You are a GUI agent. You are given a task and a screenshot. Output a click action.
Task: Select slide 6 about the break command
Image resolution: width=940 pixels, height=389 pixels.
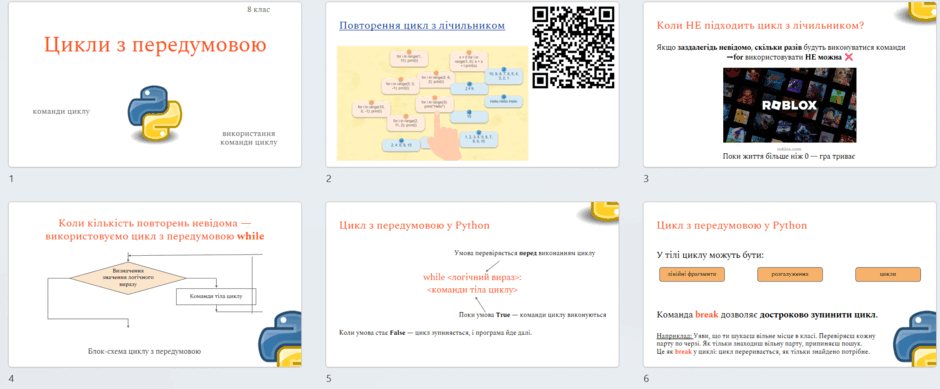tap(790, 284)
